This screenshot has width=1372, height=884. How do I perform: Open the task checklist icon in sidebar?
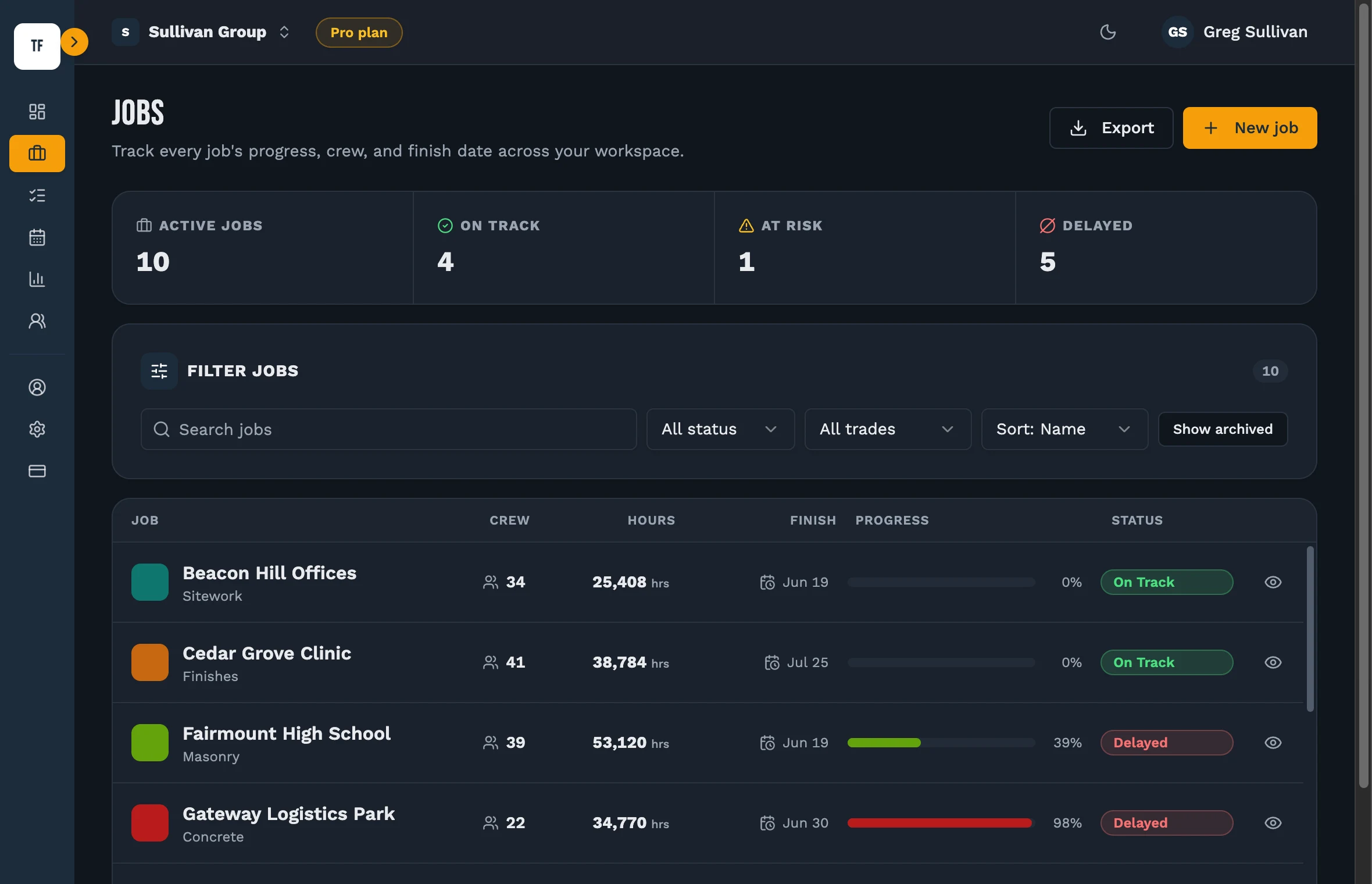pyautogui.click(x=37, y=195)
